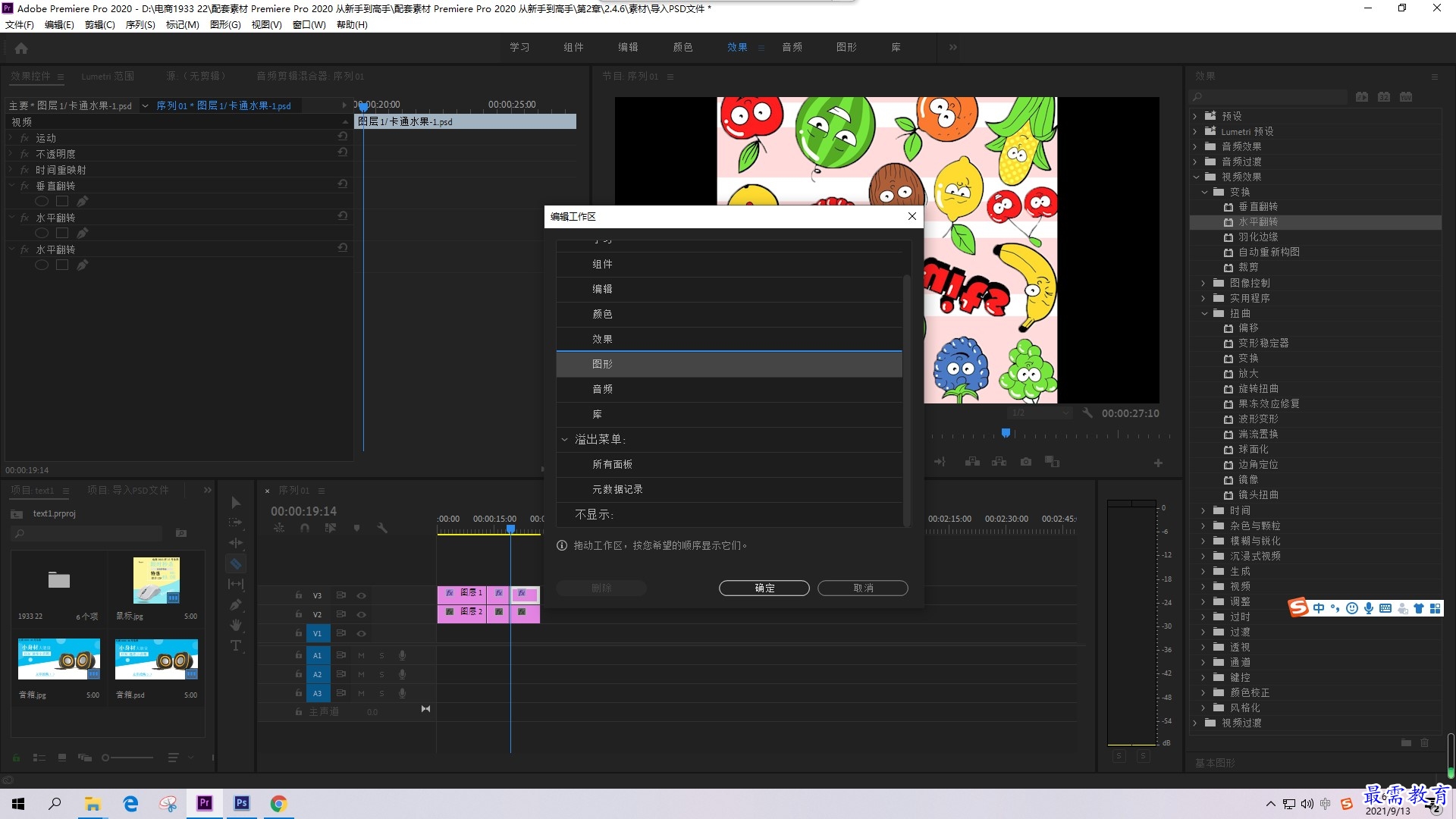This screenshot has width=1456, height=819.
Task: Click Program monitor playhead marker
Action: coord(1006,433)
